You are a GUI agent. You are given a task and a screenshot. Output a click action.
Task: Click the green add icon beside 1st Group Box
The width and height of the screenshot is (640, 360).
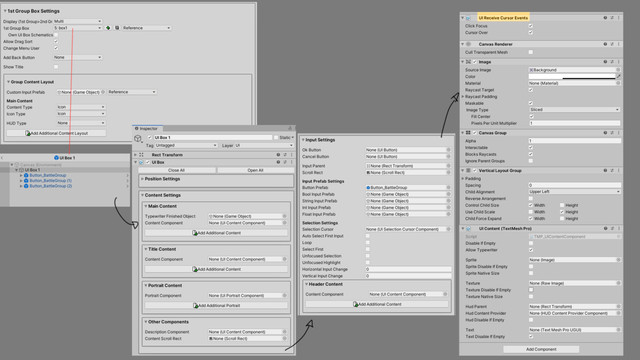pyautogui.click(x=108, y=28)
